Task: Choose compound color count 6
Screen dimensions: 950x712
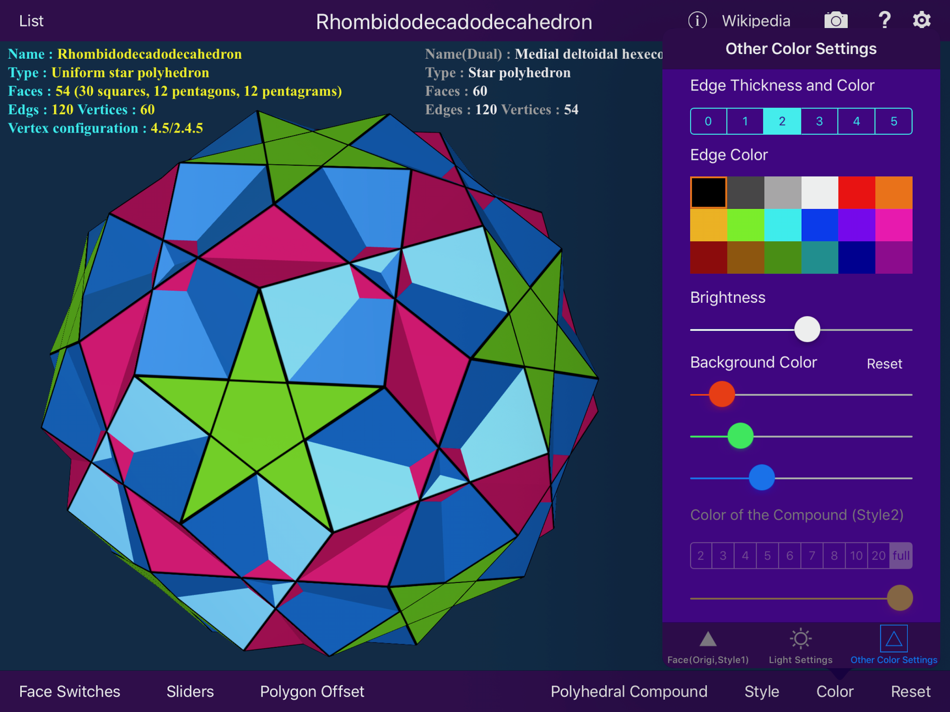Action: click(x=789, y=556)
